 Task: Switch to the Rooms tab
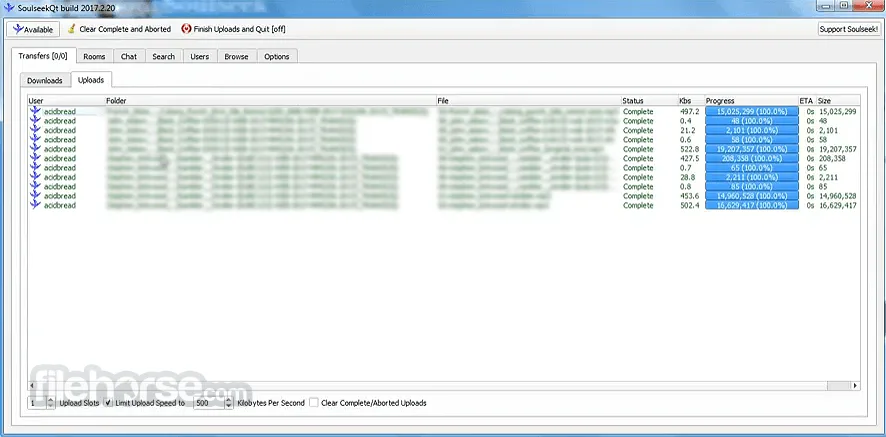click(94, 57)
